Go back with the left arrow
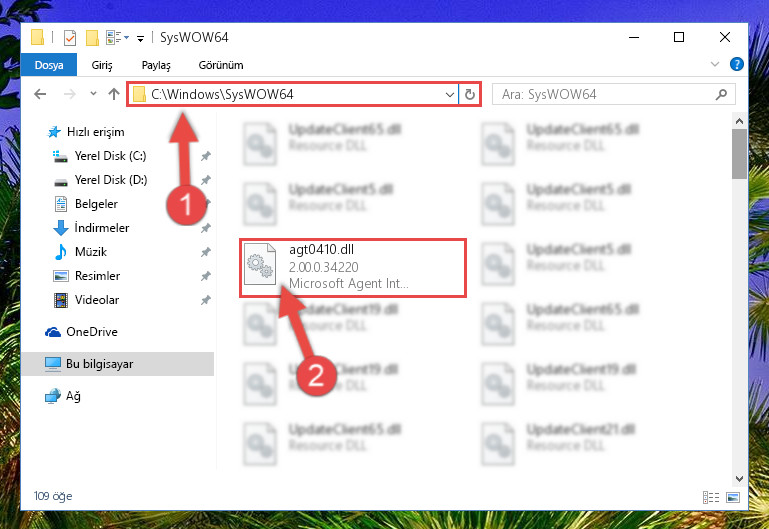The height and width of the screenshot is (529, 769). click(x=40, y=94)
